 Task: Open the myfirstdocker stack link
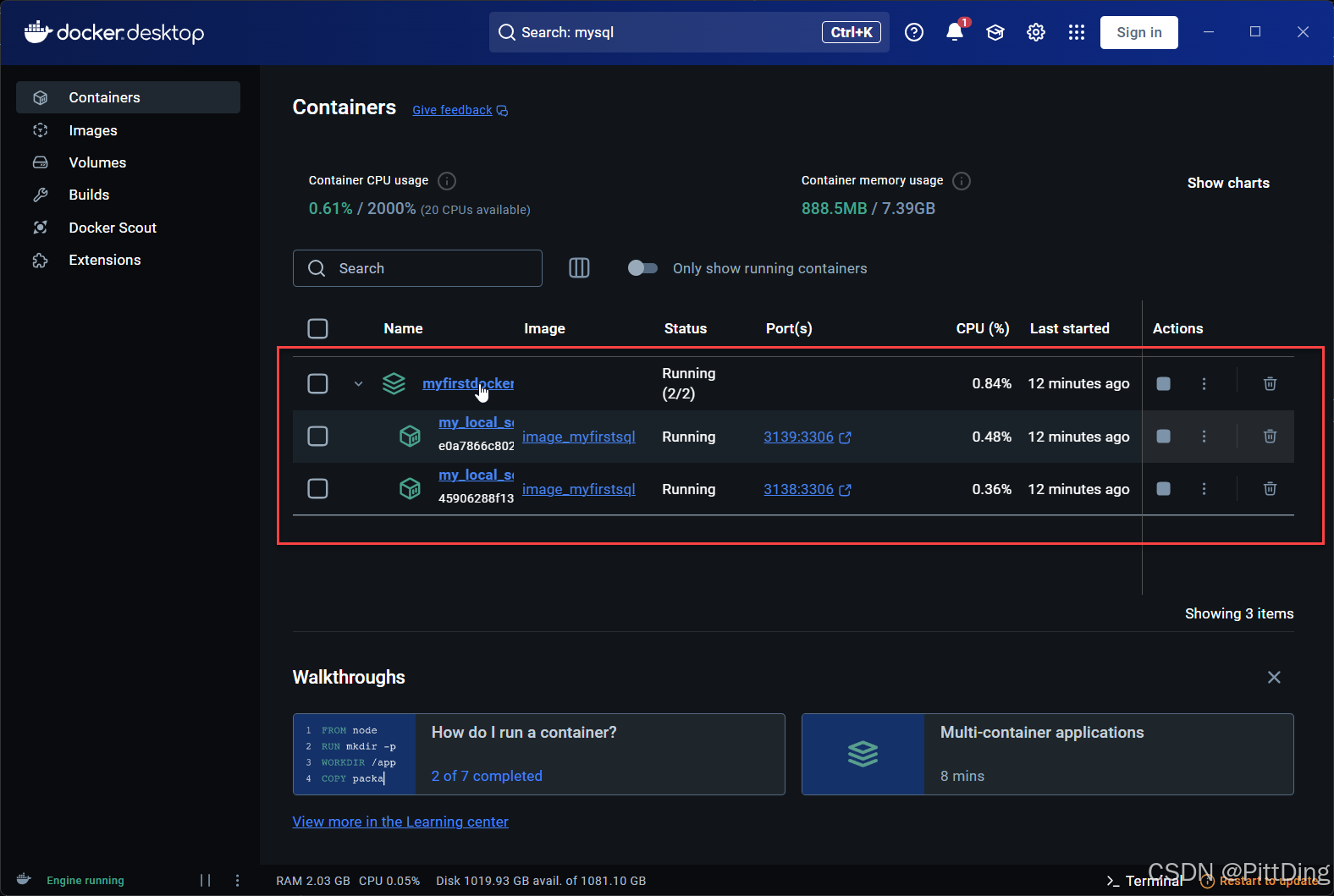click(468, 383)
